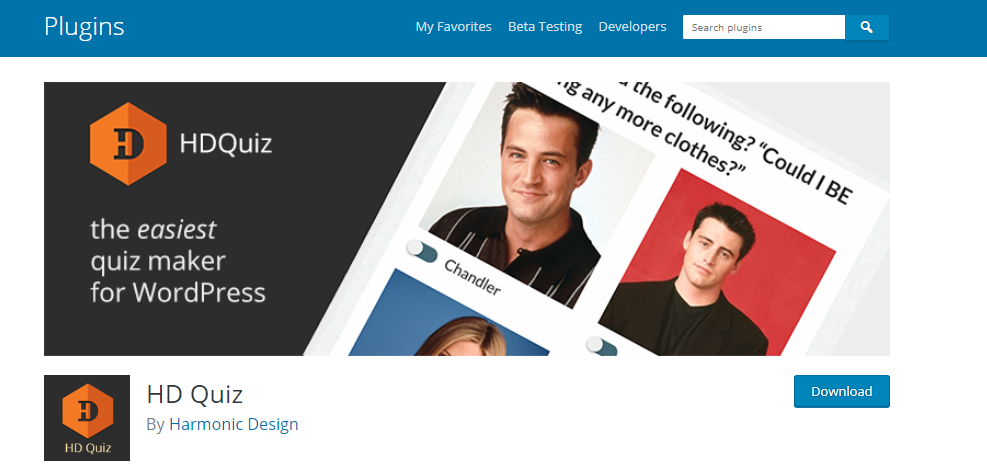Image resolution: width=987 pixels, height=468 pixels.
Task: Download the HD Quiz plugin
Action: (x=842, y=391)
